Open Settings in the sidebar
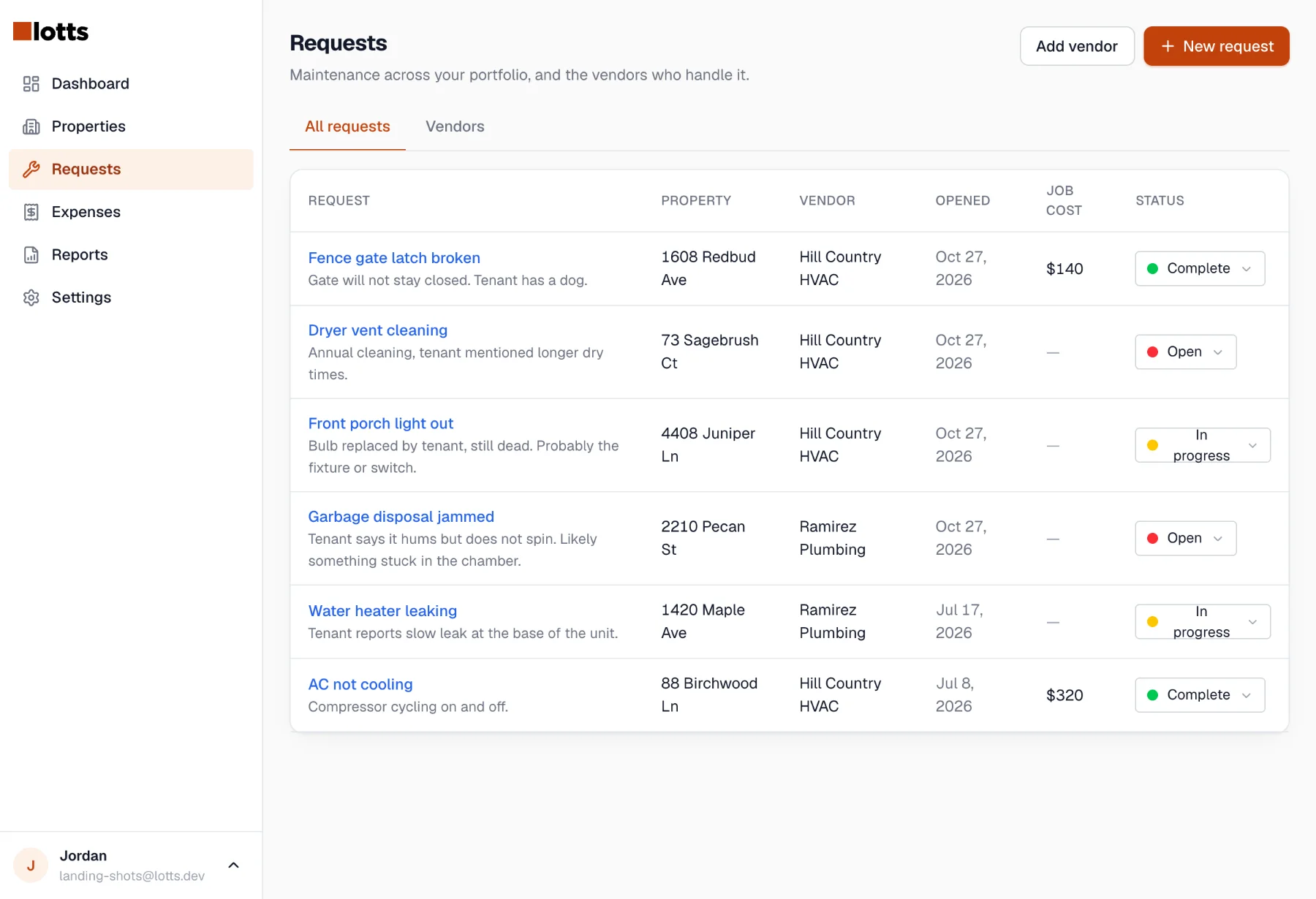Viewport: 1316px width, 899px height. click(x=131, y=297)
